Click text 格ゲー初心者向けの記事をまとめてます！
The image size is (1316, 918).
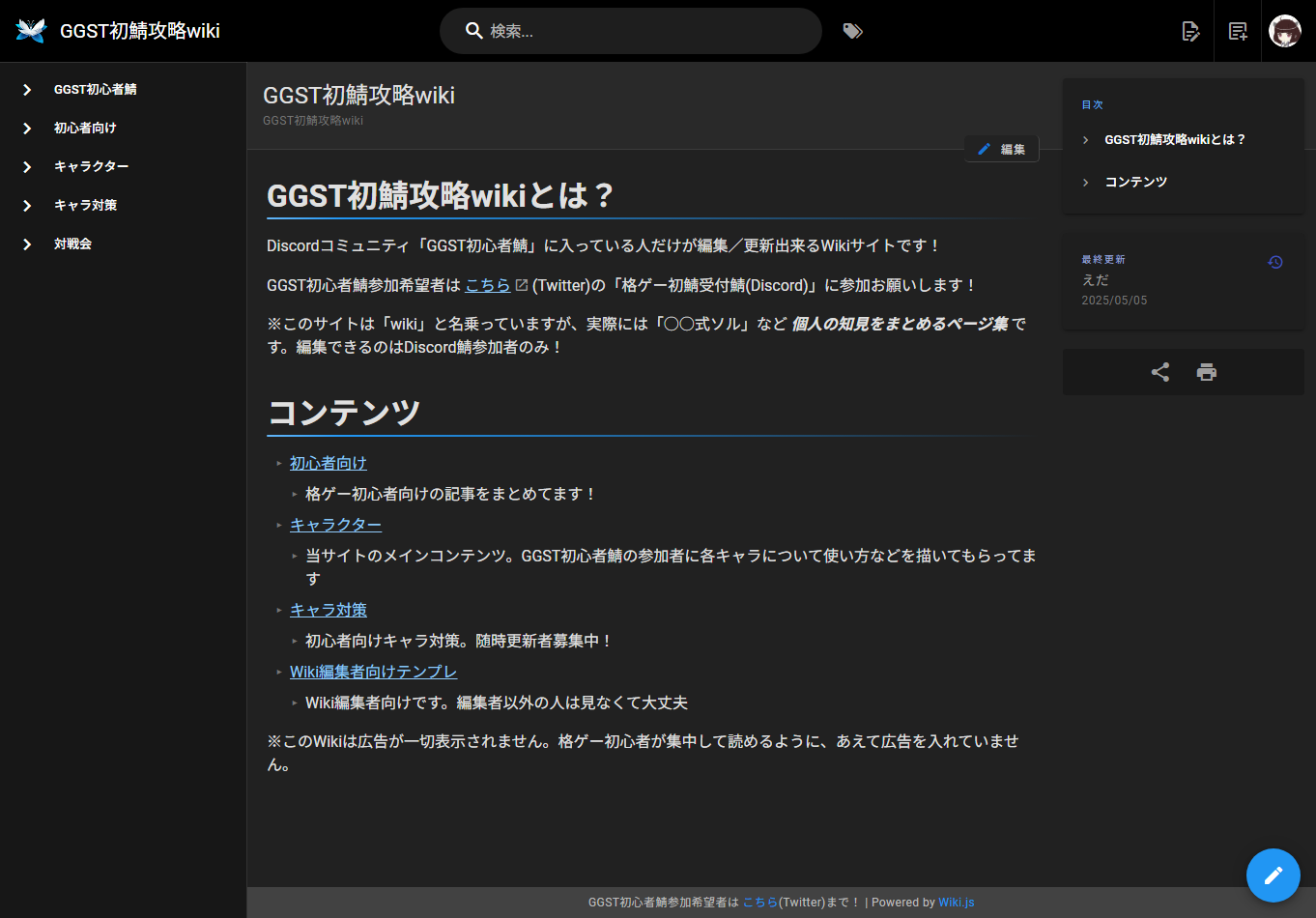[x=451, y=494]
